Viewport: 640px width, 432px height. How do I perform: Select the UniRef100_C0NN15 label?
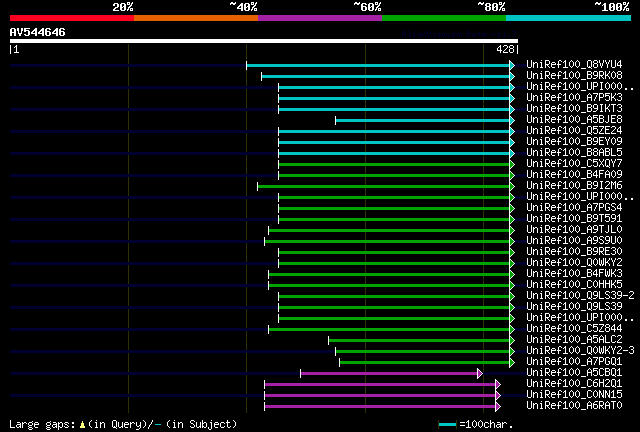click(574, 394)
